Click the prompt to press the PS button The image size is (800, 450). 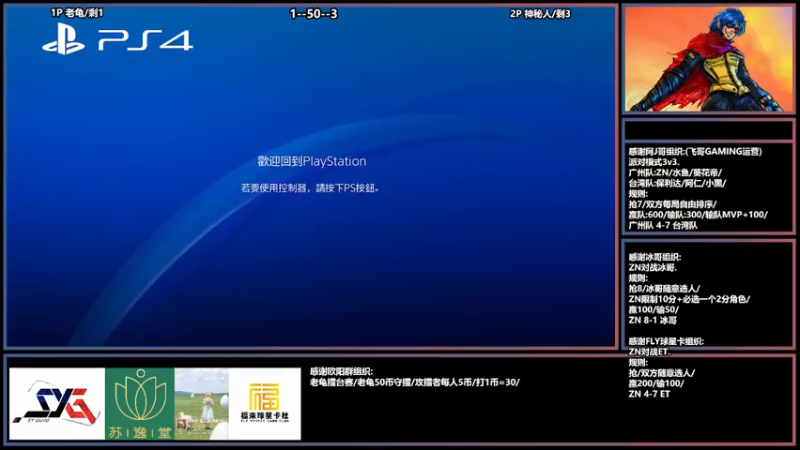click(310, 188)
